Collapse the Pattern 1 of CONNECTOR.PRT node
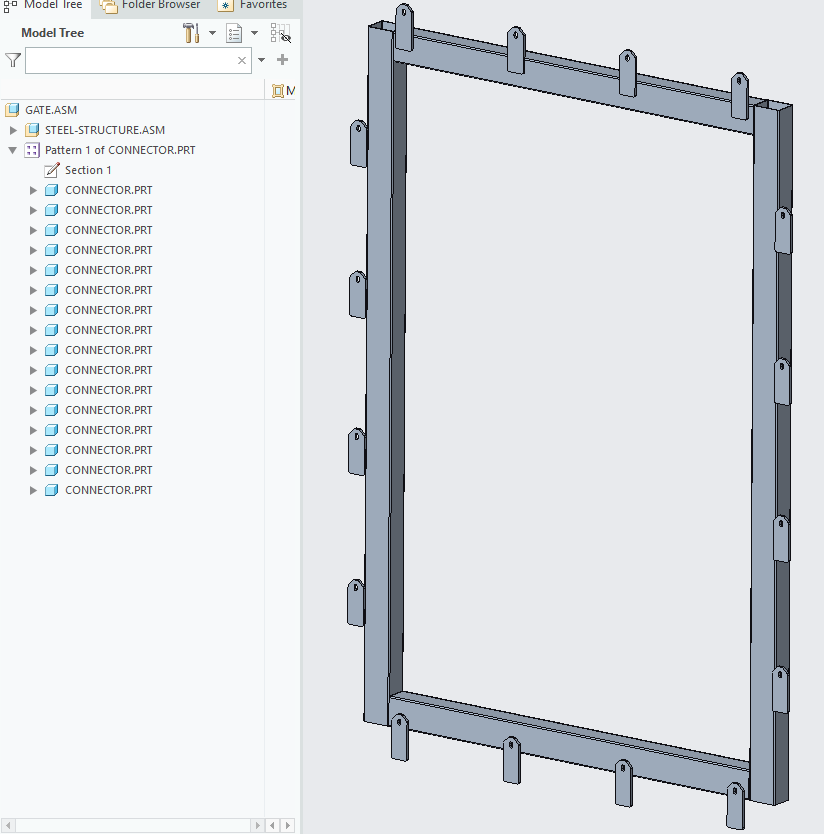The image size is (824, 834). 13,150
